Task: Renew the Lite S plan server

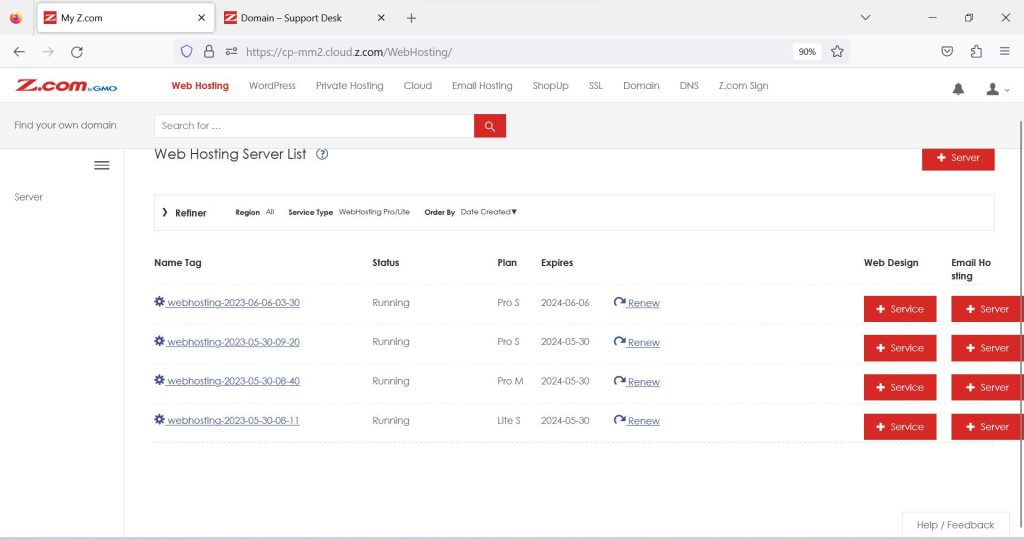Action: tap(637, 421)
